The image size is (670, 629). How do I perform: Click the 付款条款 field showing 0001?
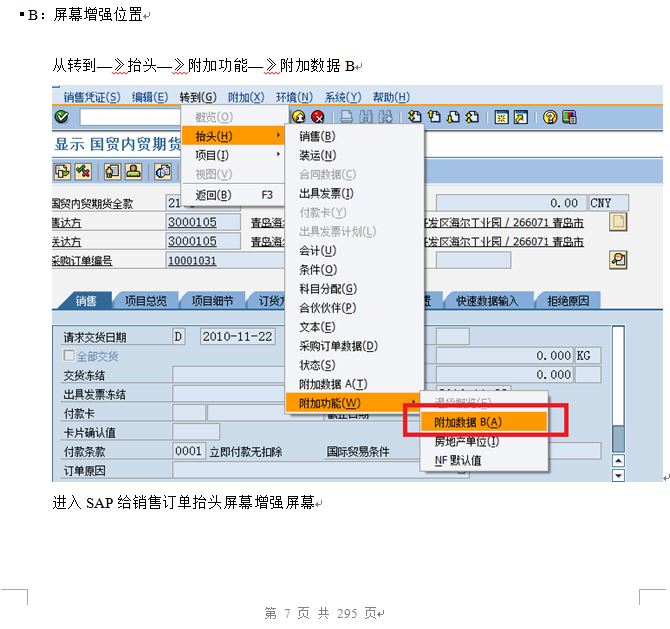pyautogui.click(x=188, y=451)
